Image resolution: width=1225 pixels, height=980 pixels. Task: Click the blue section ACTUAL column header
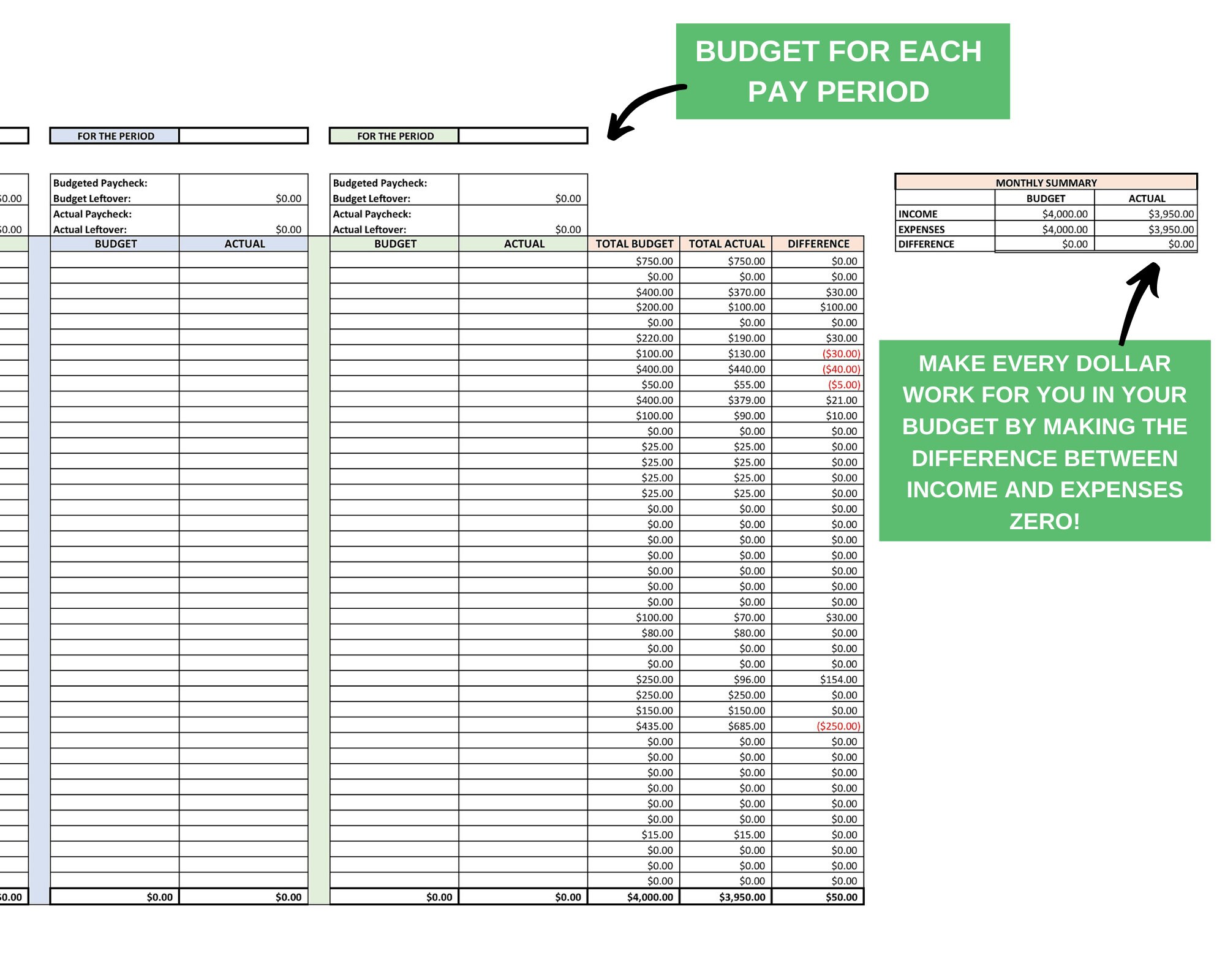243,244
